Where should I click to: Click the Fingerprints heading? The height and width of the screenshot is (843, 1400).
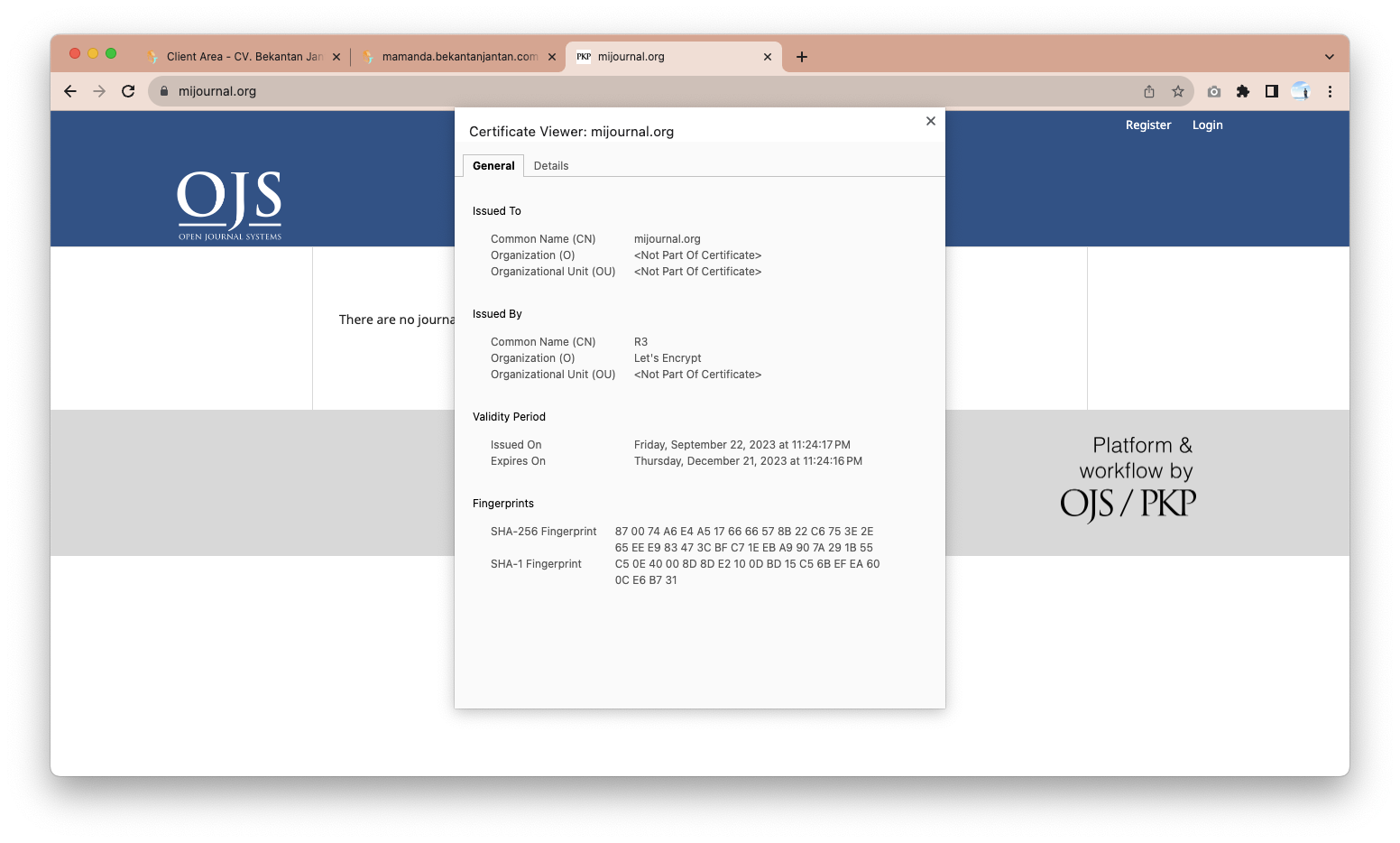[x=503, y=504]
